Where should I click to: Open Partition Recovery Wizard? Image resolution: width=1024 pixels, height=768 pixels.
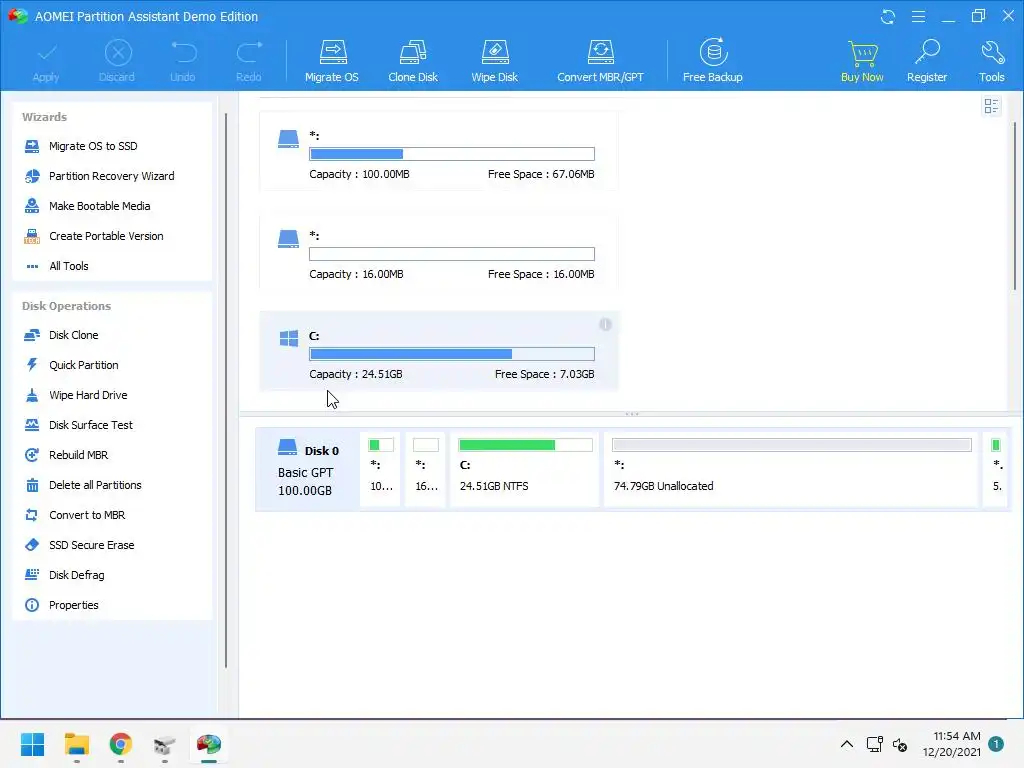click(112, 176)
